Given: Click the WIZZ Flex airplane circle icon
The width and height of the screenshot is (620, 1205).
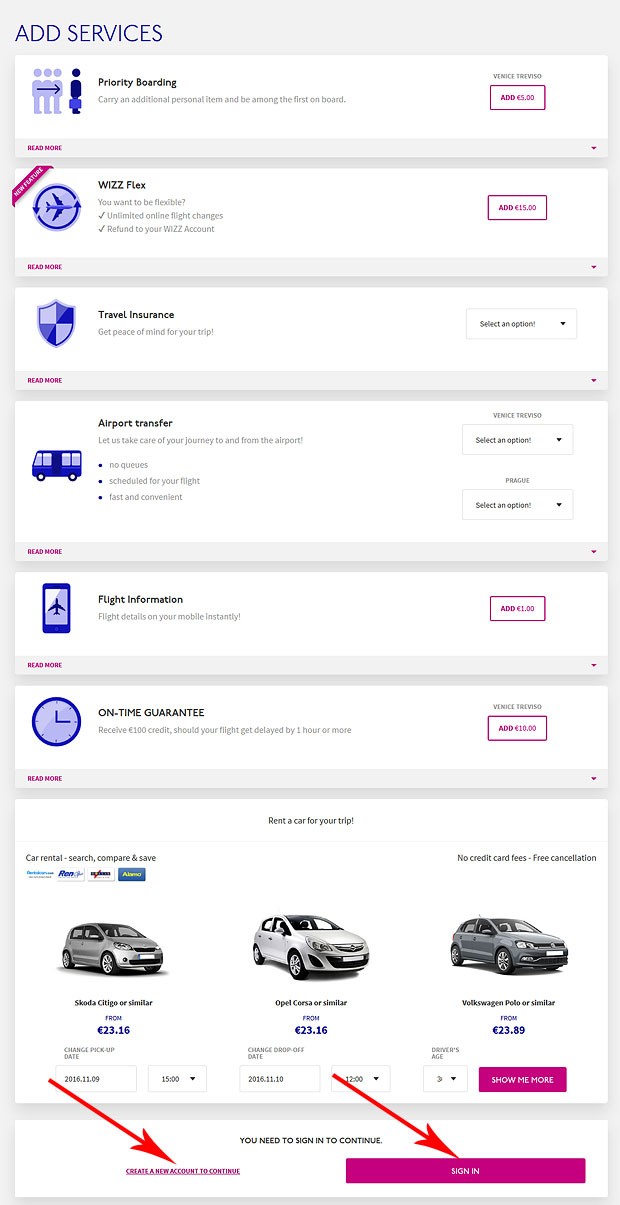Looking at the screenshot, I should coord(56,207).
